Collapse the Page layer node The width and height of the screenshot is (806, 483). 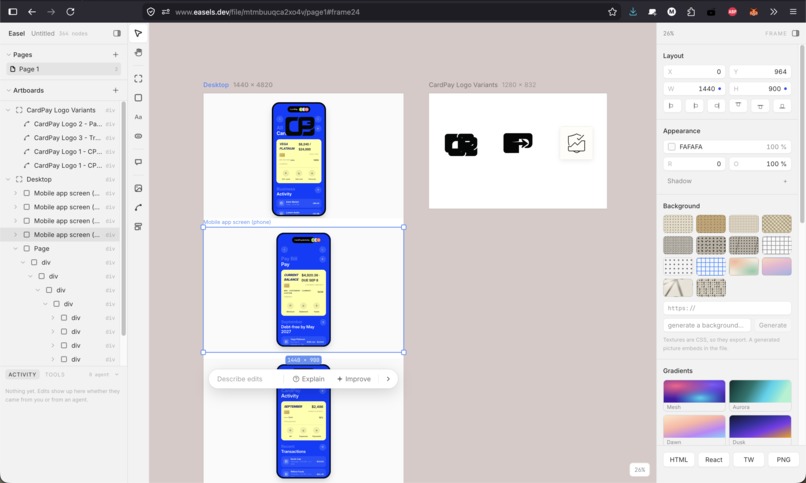[15, 249]
